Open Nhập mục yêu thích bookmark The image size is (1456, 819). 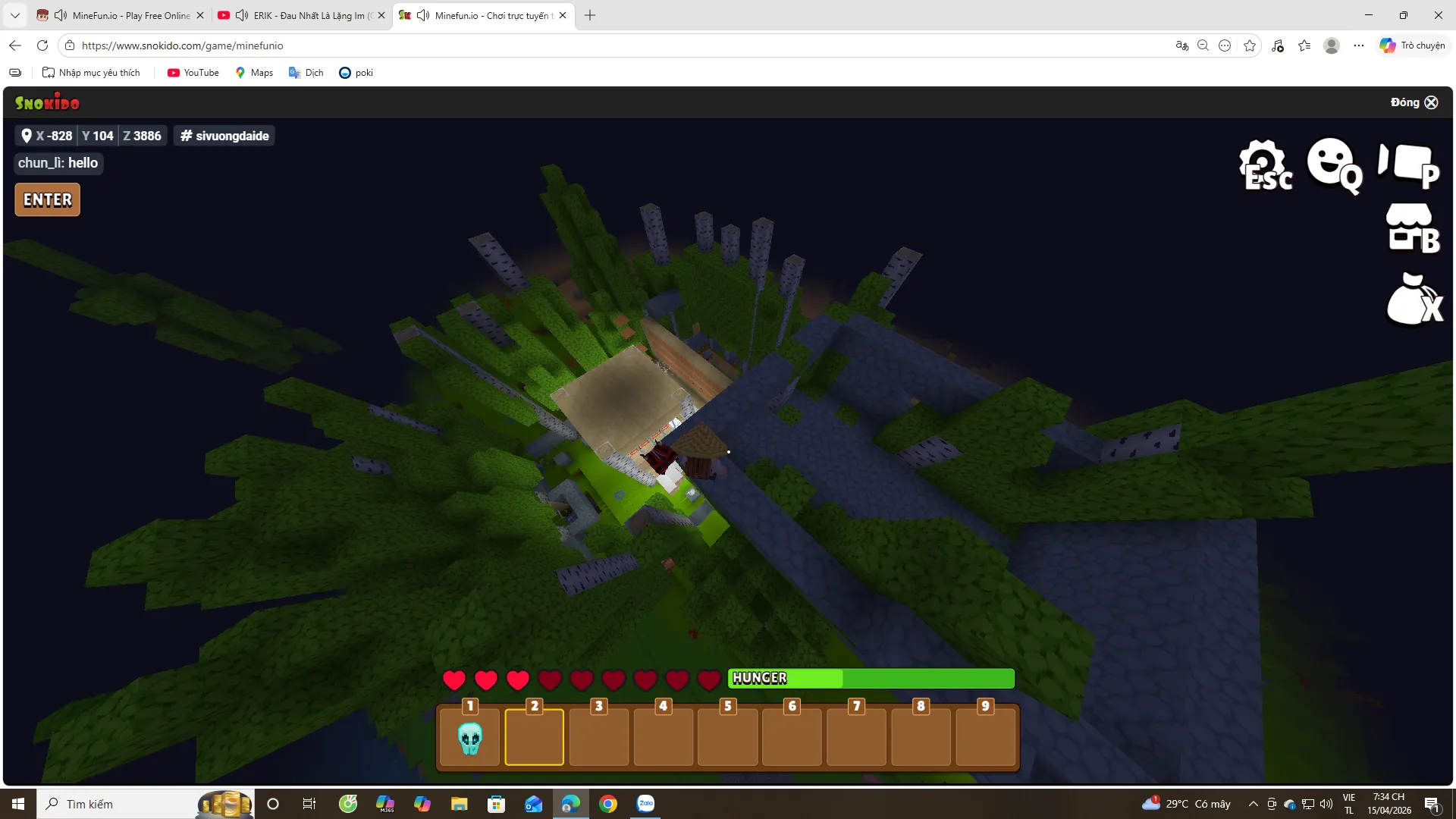click(91, 73)
